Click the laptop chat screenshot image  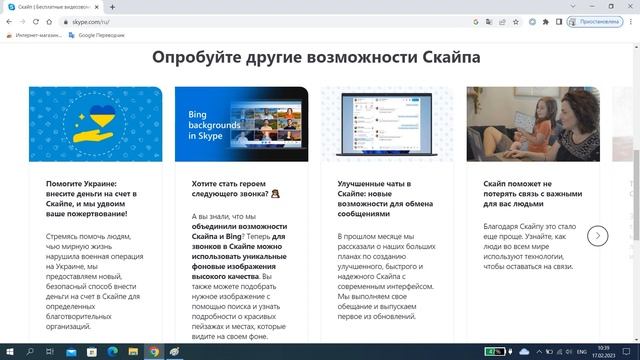coord(387,124)
